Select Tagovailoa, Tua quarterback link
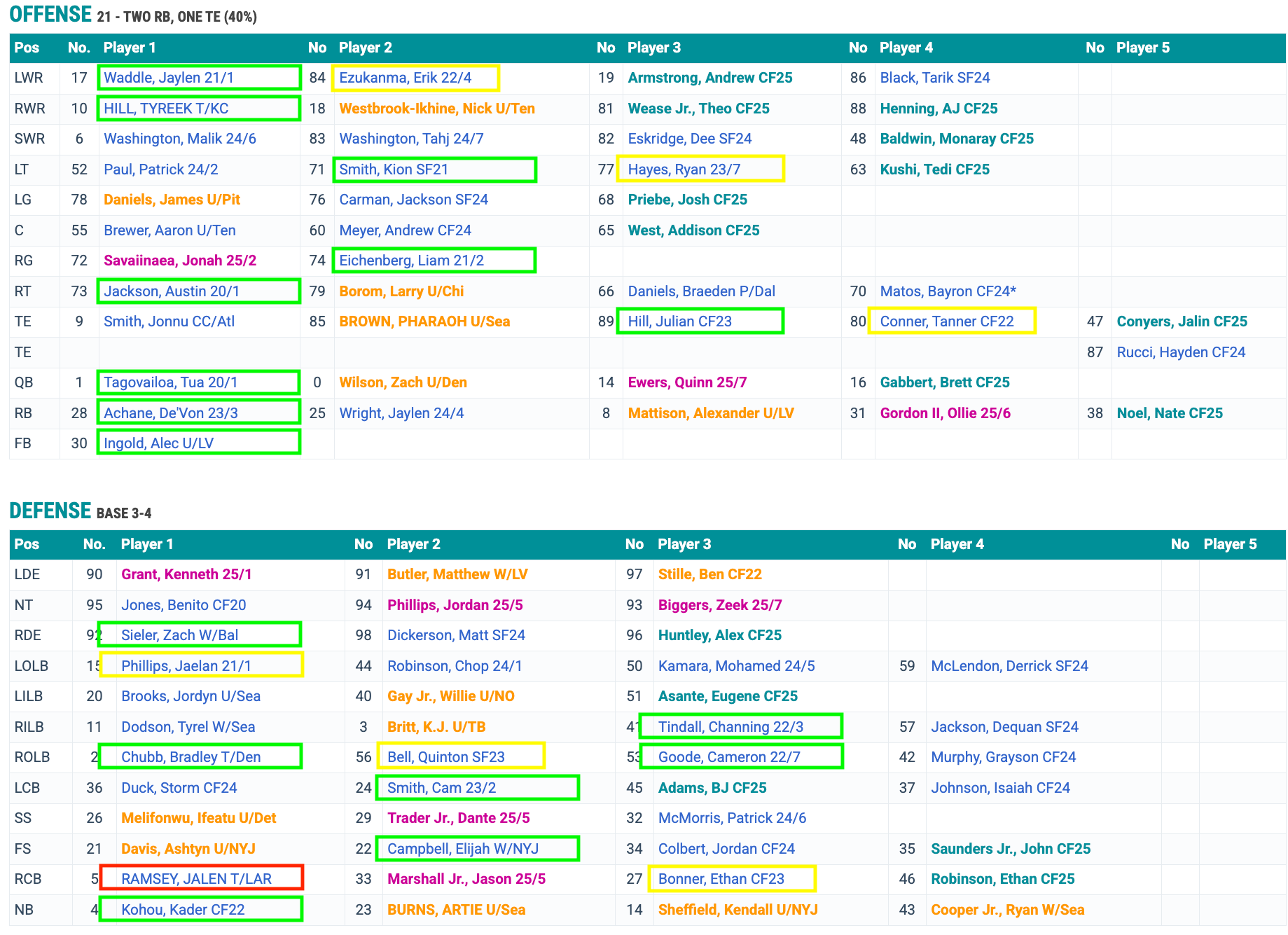The width and height of the screenshot is (1288, 935). 170,382
